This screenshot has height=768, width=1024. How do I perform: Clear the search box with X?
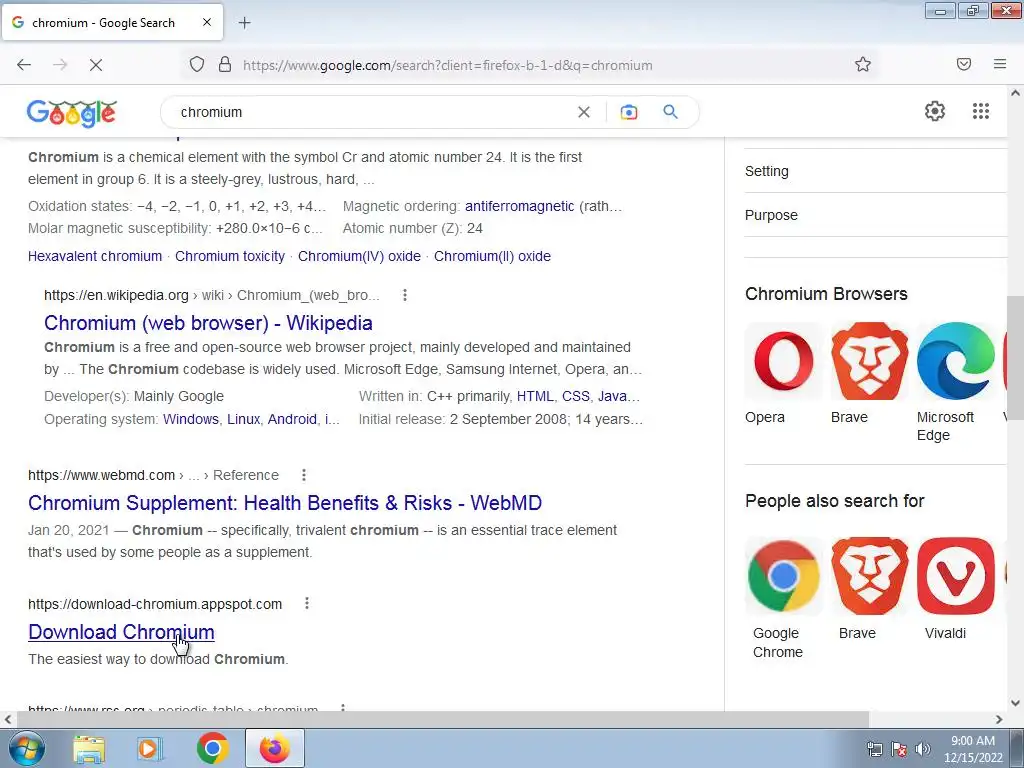584,112
